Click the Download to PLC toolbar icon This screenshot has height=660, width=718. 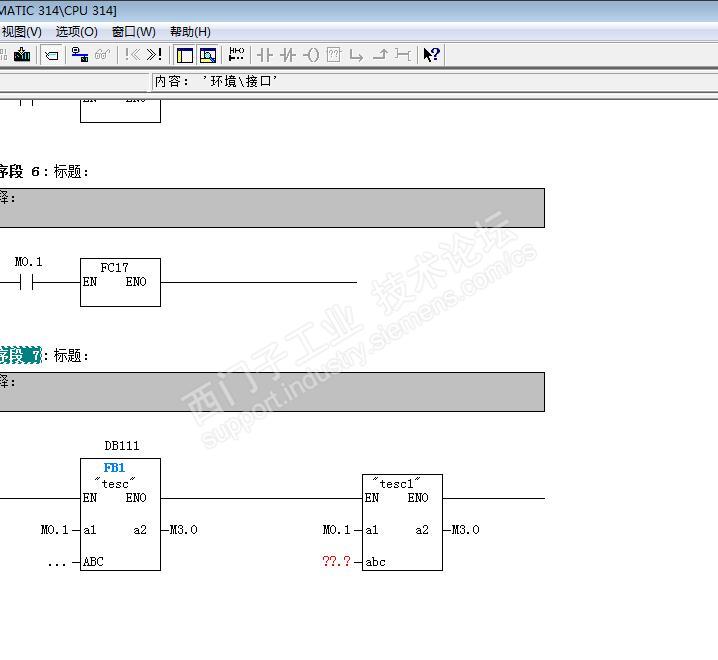click(22, 55)
